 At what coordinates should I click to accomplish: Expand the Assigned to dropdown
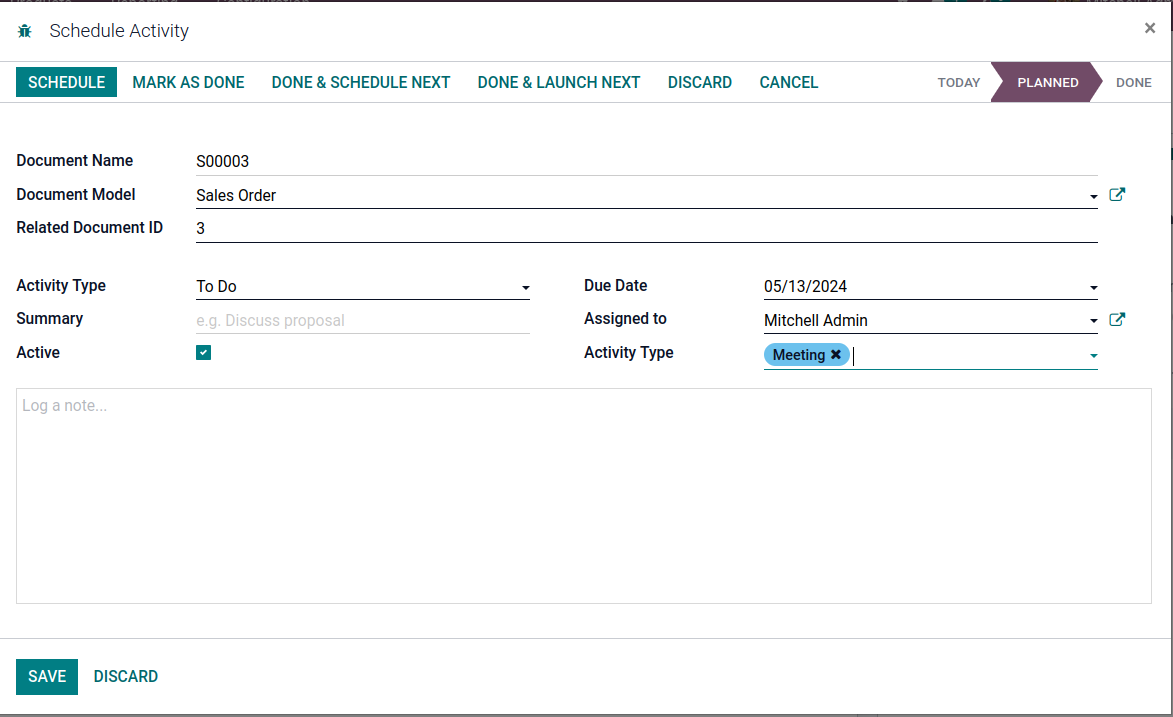pos(1093,322)
